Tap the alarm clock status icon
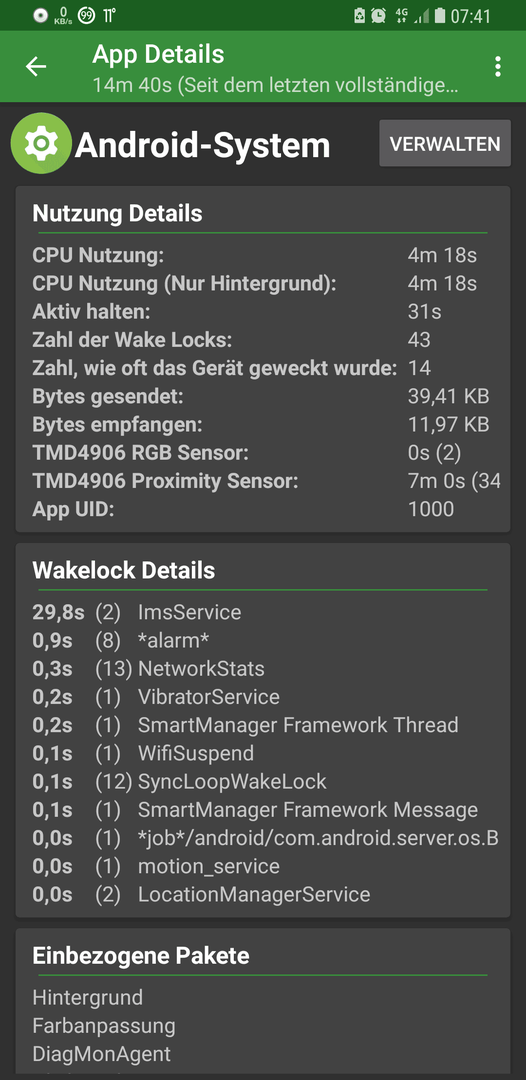Viewport: 526px width, 1080px height. point(378,15)
